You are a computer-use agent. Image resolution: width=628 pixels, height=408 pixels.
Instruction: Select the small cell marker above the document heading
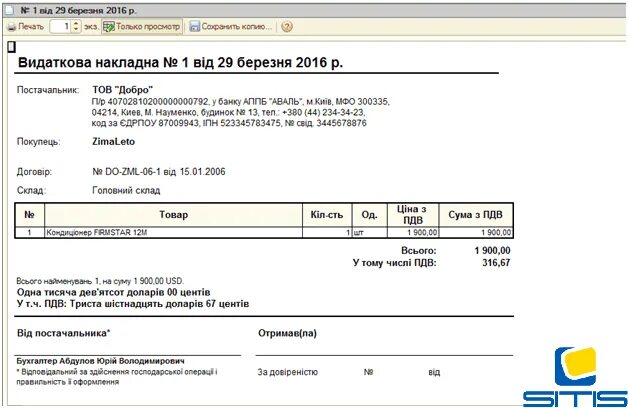[11, 47]
